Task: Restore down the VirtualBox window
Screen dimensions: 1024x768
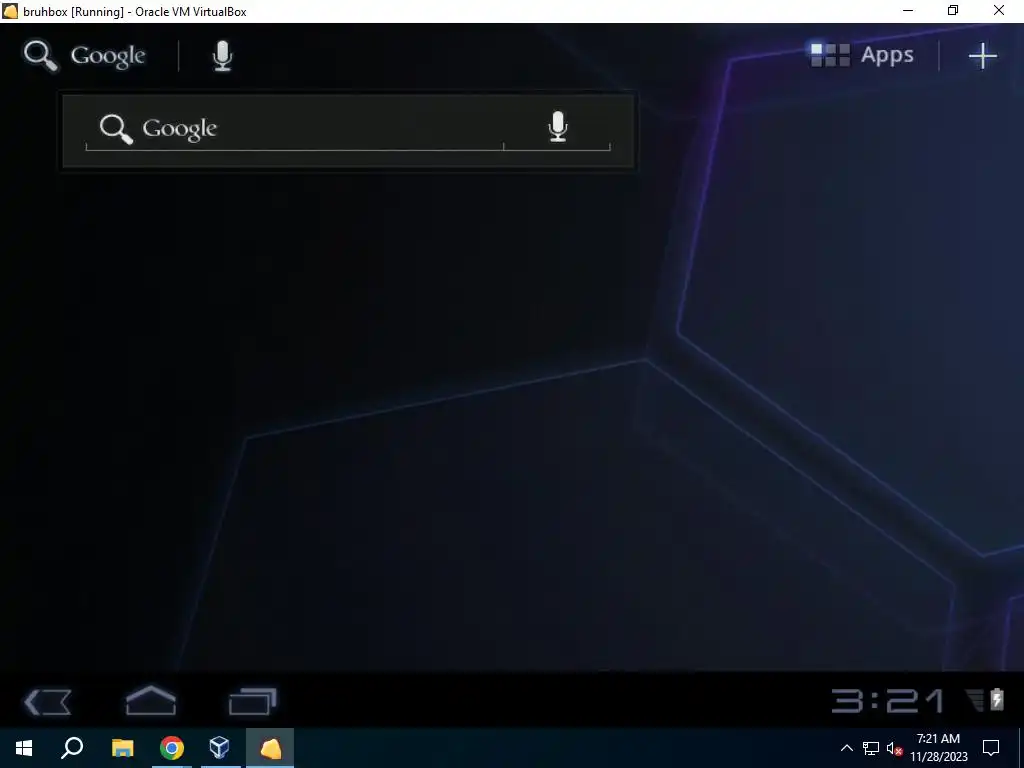Action: point(953,10)
